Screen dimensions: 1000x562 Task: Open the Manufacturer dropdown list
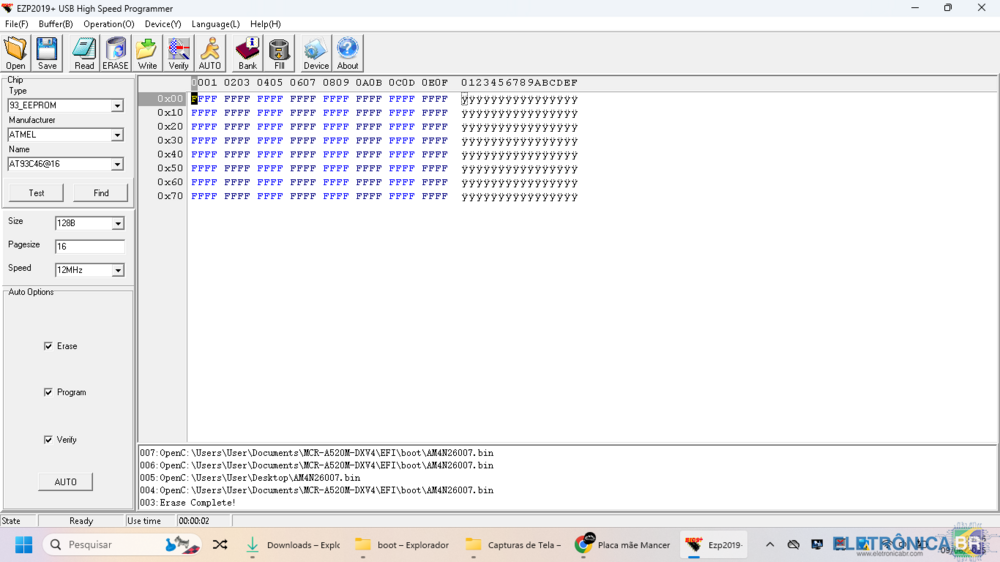(x=117, y=135)
